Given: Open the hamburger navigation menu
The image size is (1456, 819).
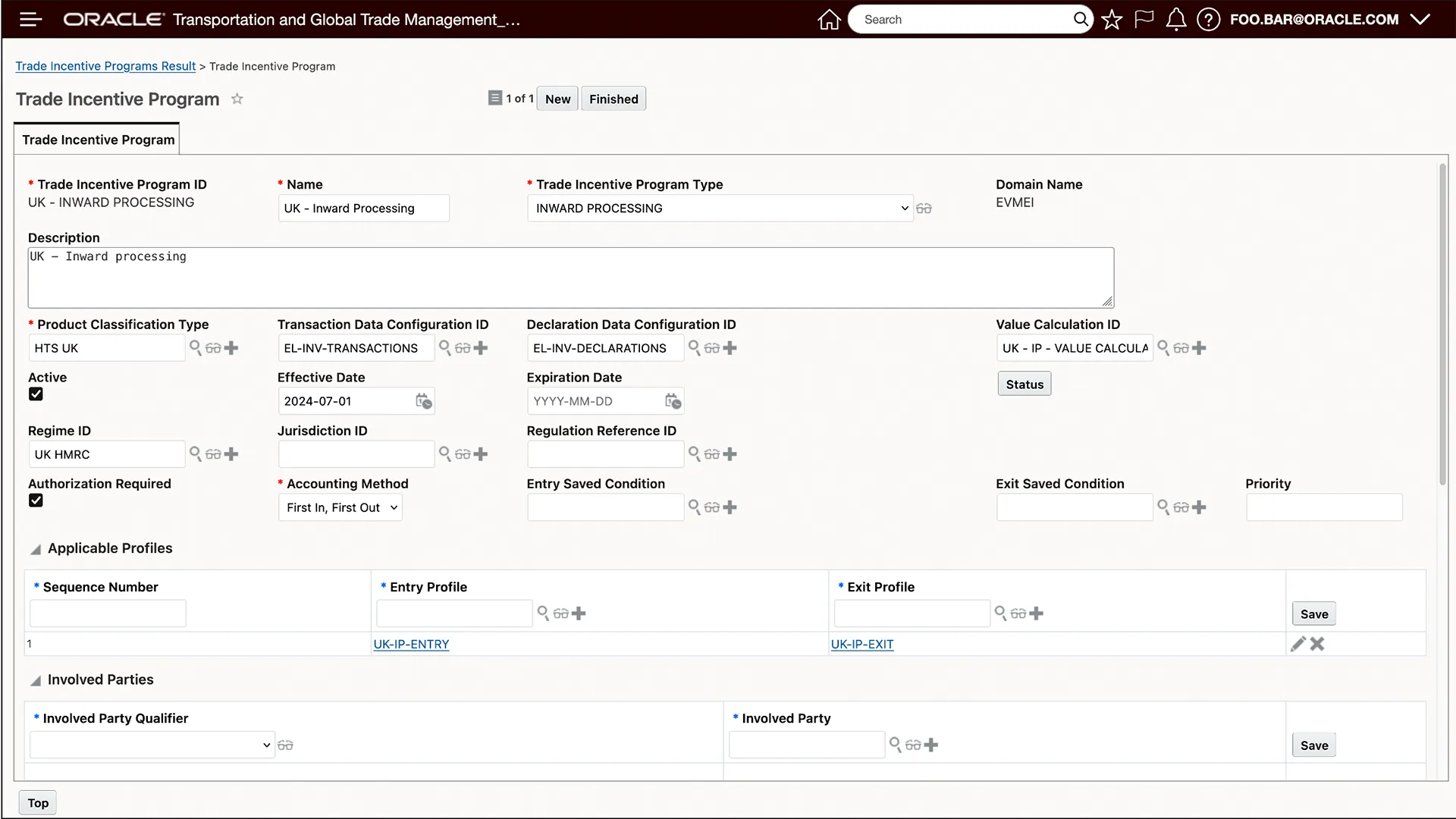Looking at the screenshot, I should 30,20.
